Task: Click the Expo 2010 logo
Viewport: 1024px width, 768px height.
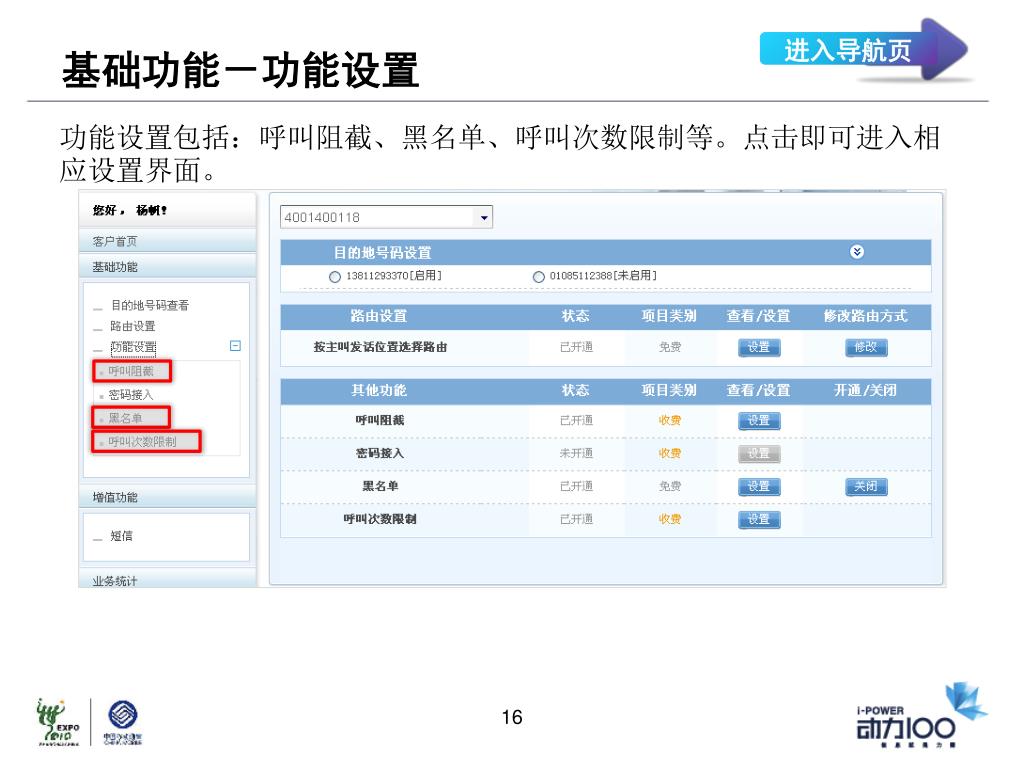Action: [58, 722]
